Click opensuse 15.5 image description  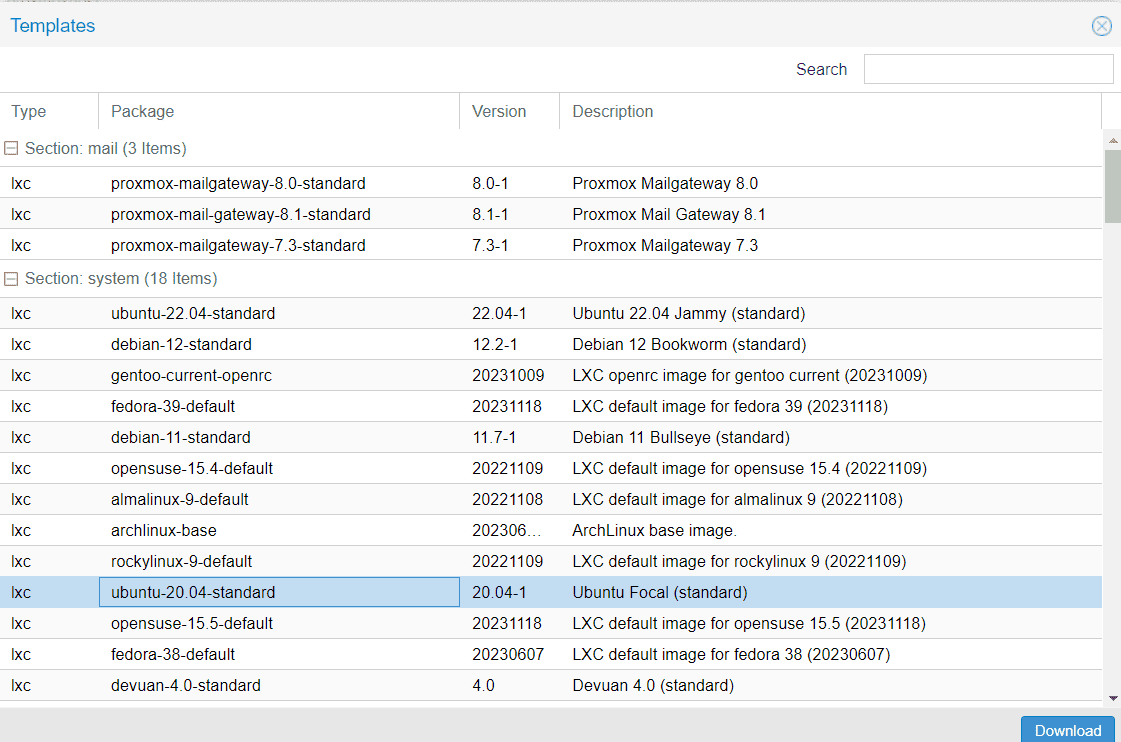coord(749,623)
